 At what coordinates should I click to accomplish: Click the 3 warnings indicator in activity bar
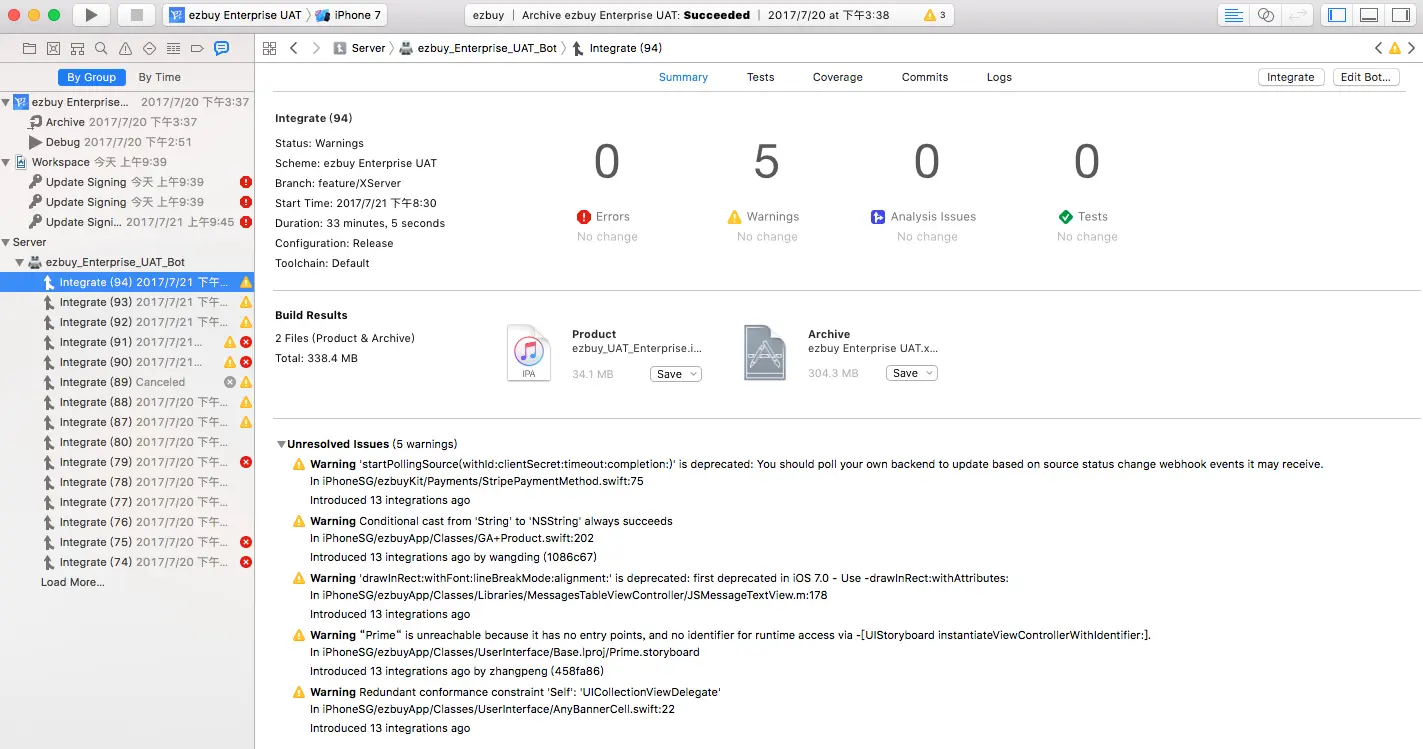(x=935, y=15)
